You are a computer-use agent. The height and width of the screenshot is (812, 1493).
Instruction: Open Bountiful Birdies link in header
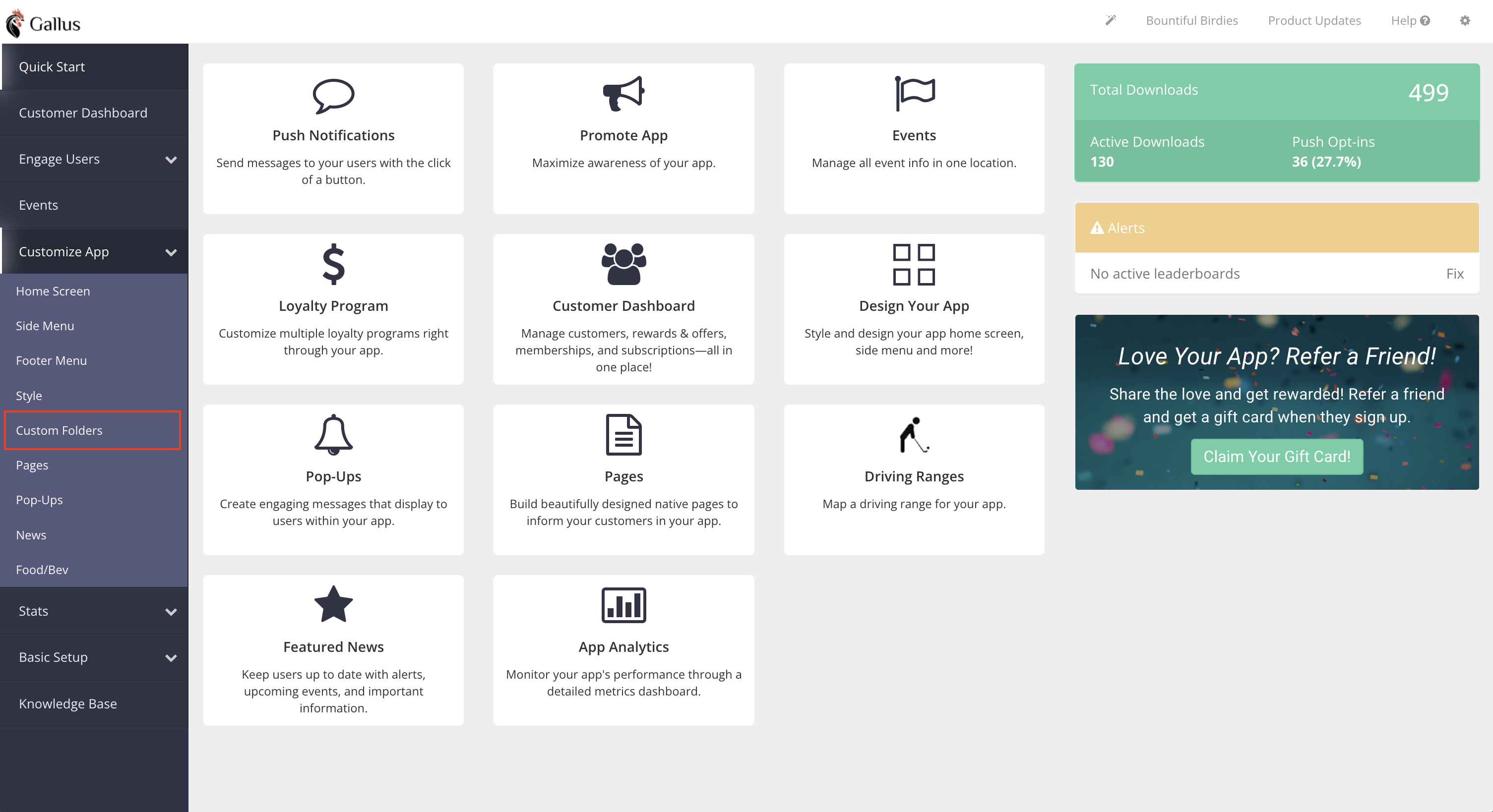click(x=1191, y=21)
